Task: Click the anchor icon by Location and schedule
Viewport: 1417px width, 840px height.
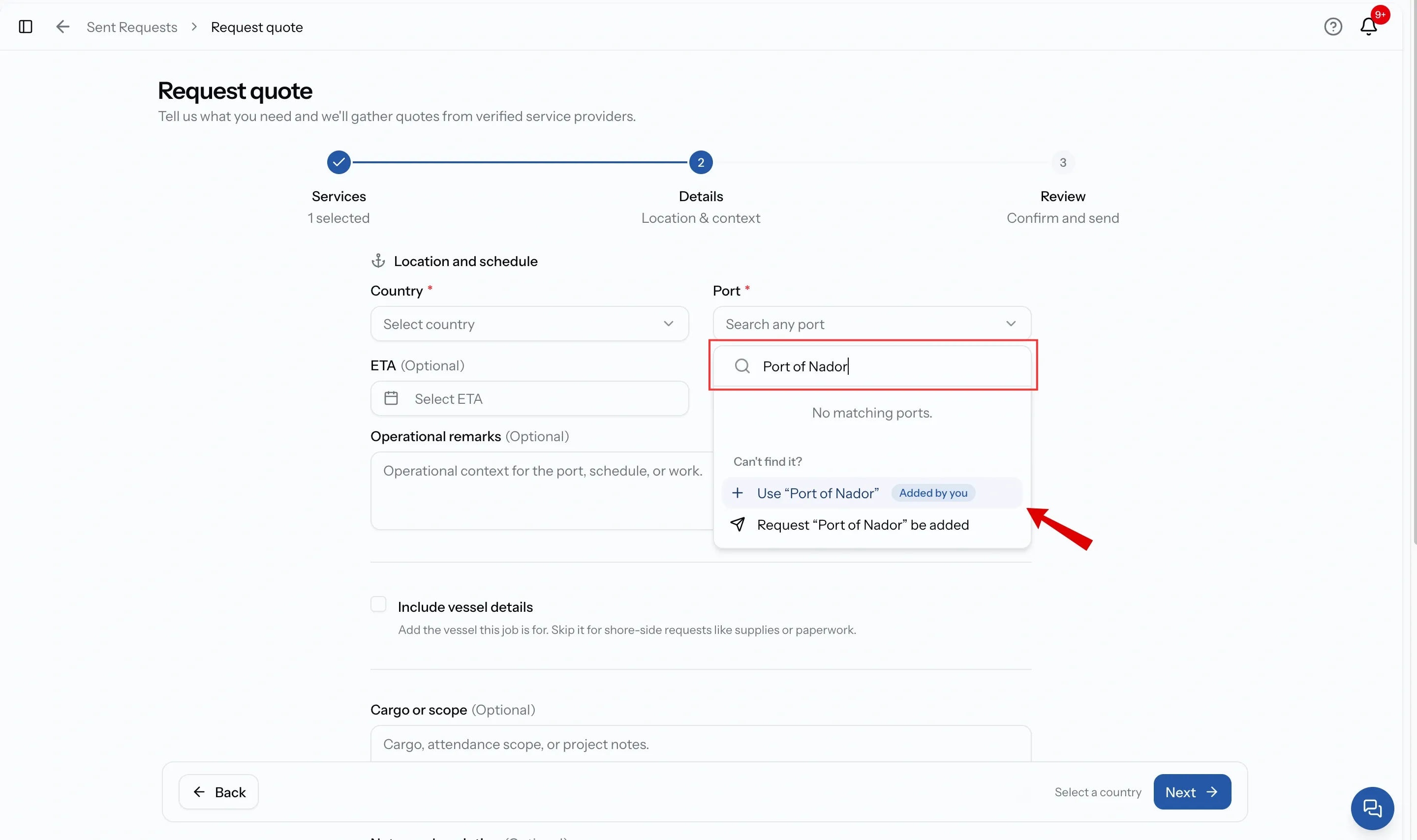Action: tap(377, 261)
